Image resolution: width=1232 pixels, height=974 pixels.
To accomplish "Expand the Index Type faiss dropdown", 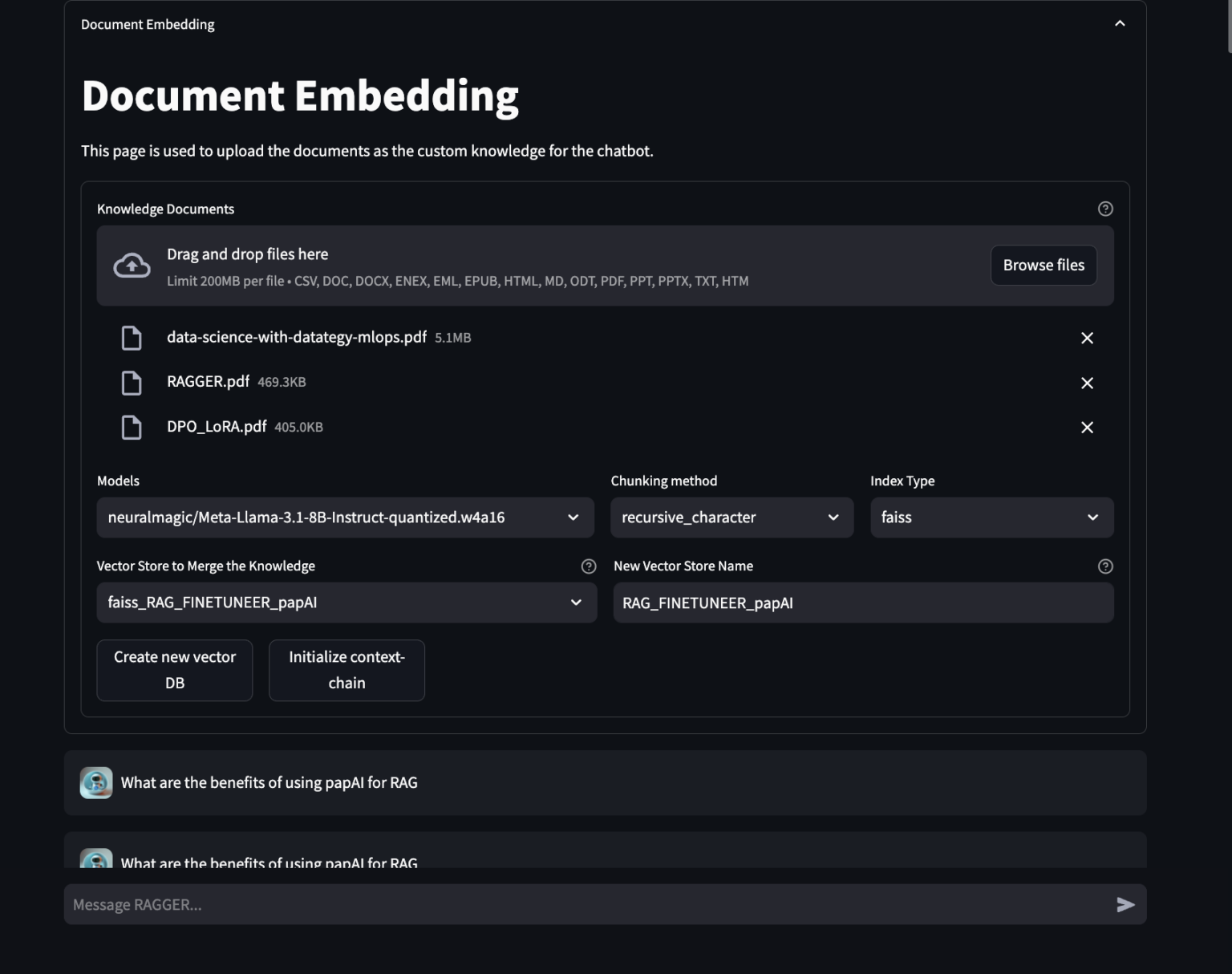I will [991, 517].
